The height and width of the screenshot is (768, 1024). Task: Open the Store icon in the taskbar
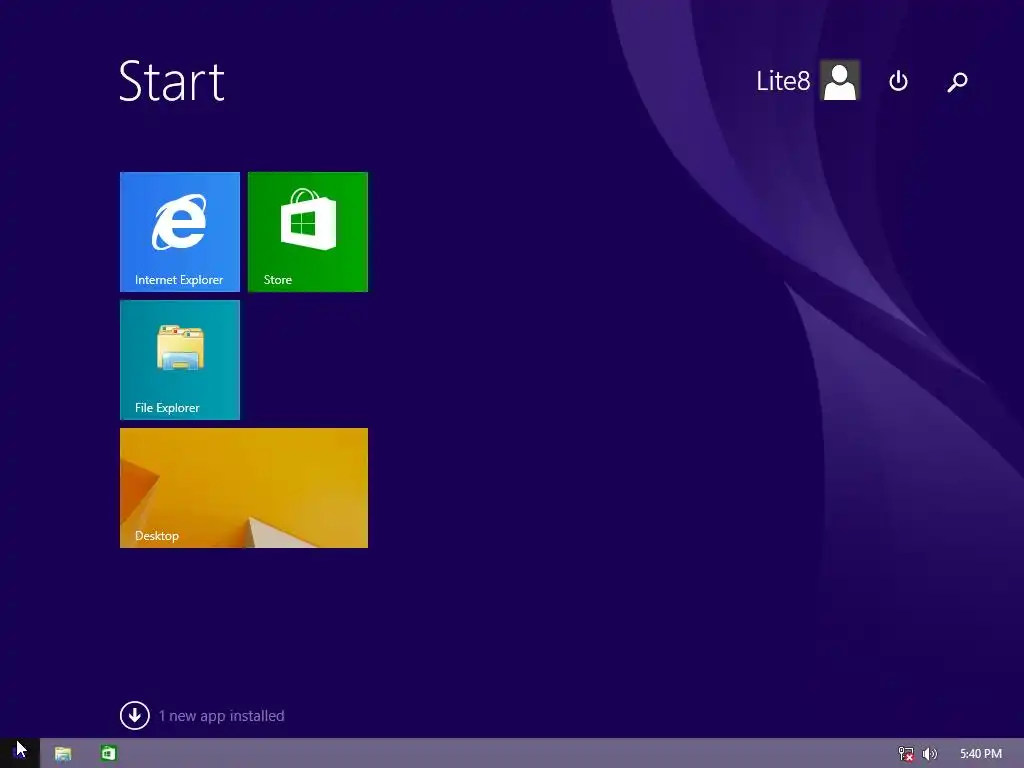coord(108,753)
